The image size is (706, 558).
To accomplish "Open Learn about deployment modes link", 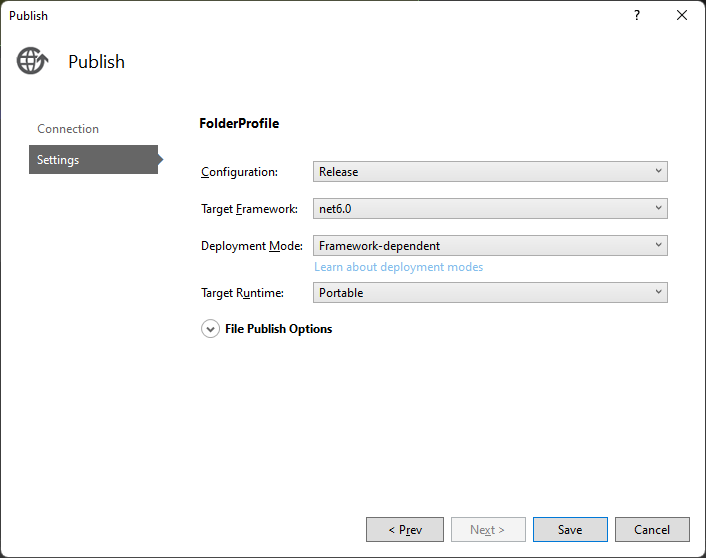I will pyautogui.click(x=398, y=267).
